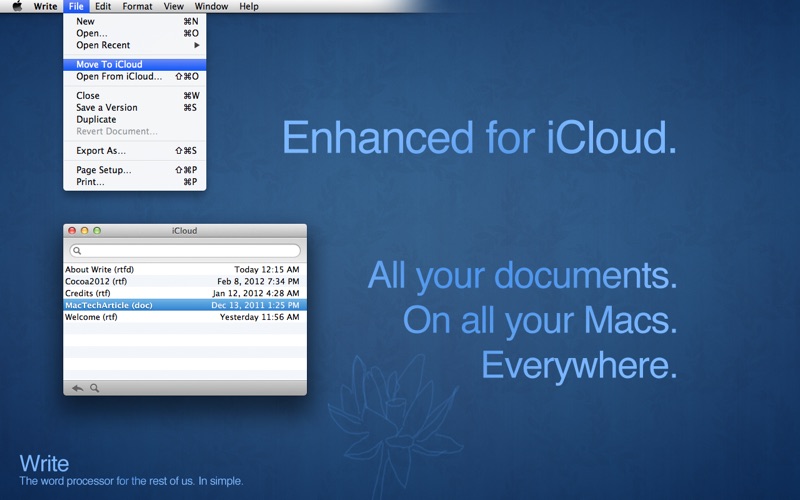
Task: Open the Edit menu
Action: (x=103, y=6)
